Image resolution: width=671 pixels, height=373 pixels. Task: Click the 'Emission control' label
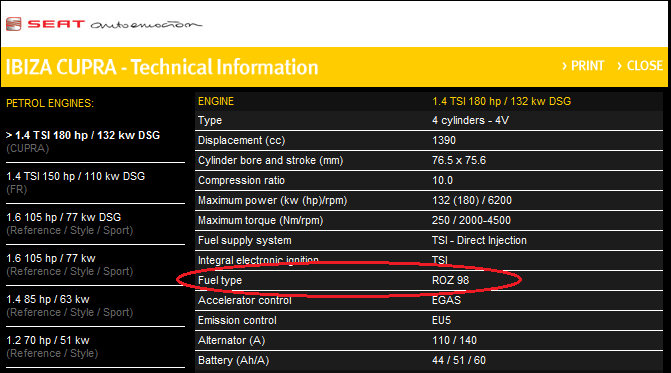pyautogui.click(x=237, y=320)
